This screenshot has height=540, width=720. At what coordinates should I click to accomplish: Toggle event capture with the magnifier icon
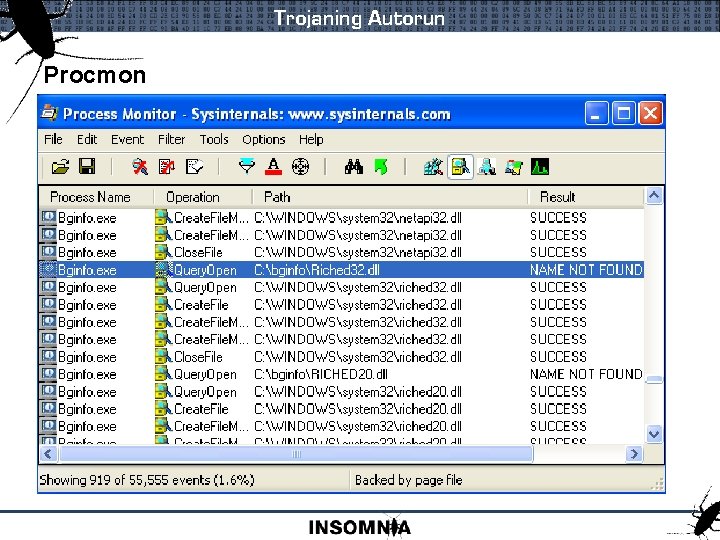point(140,167)
